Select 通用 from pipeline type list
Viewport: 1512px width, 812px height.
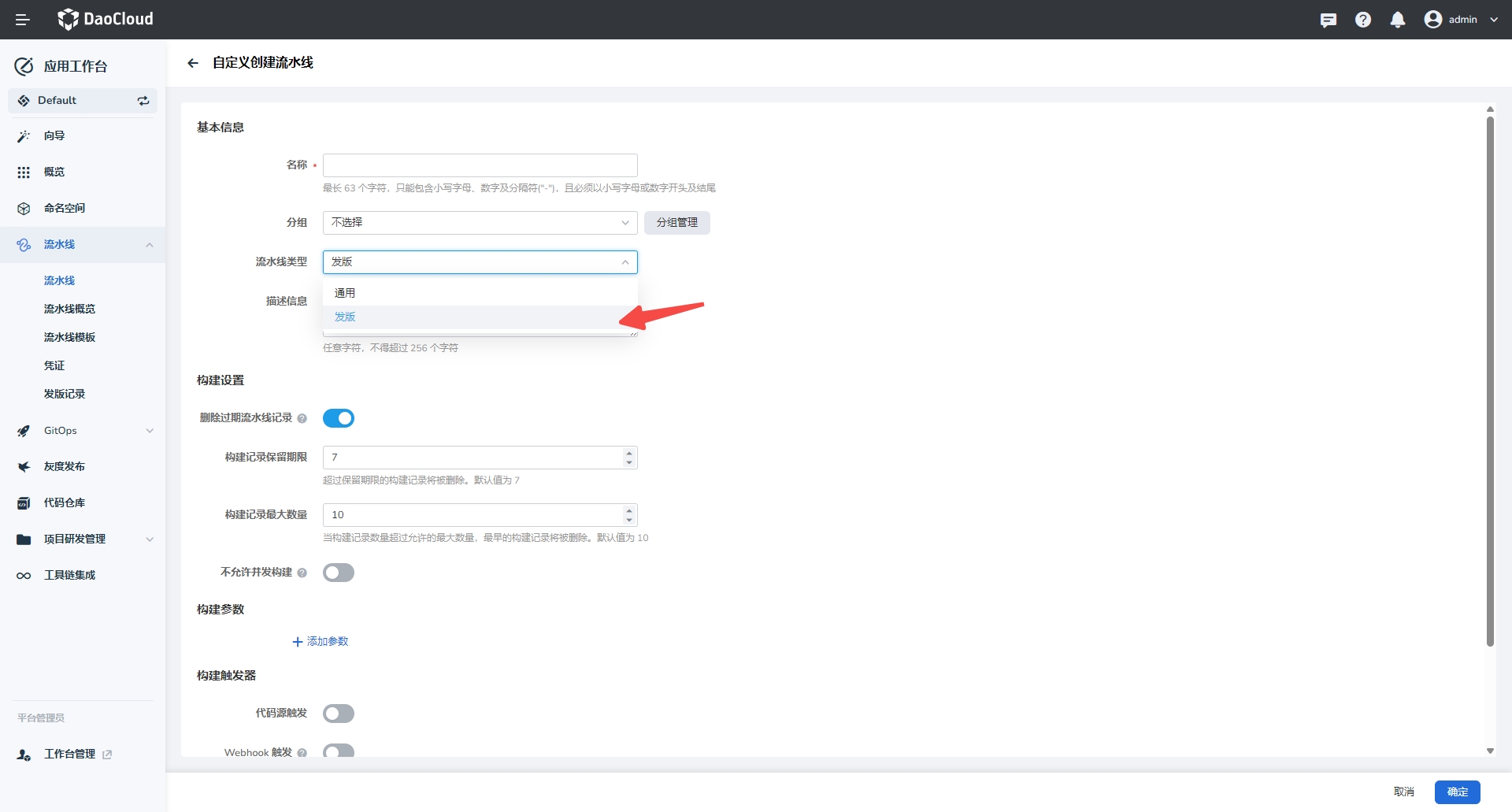[345, 293]
